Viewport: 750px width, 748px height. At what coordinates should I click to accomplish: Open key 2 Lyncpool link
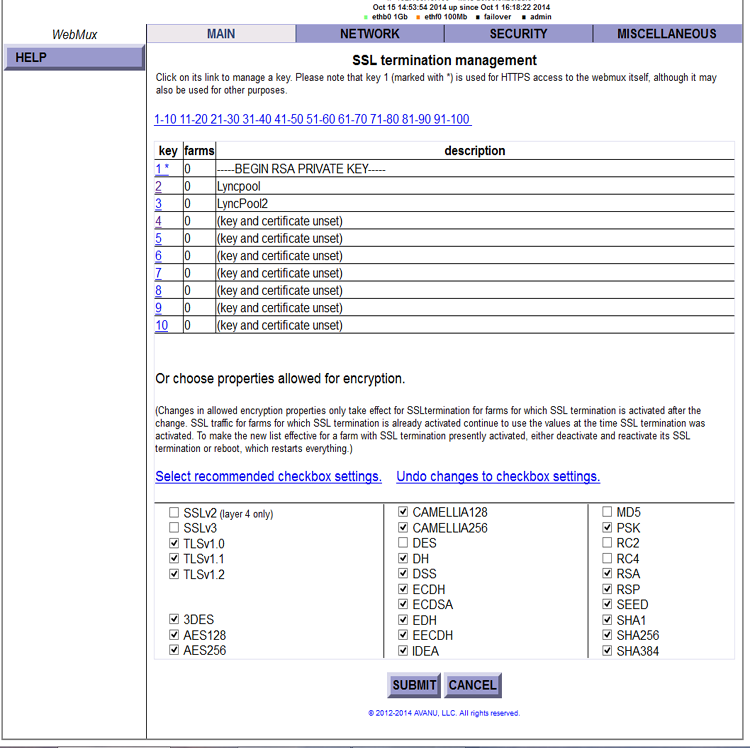click(158, 187)
